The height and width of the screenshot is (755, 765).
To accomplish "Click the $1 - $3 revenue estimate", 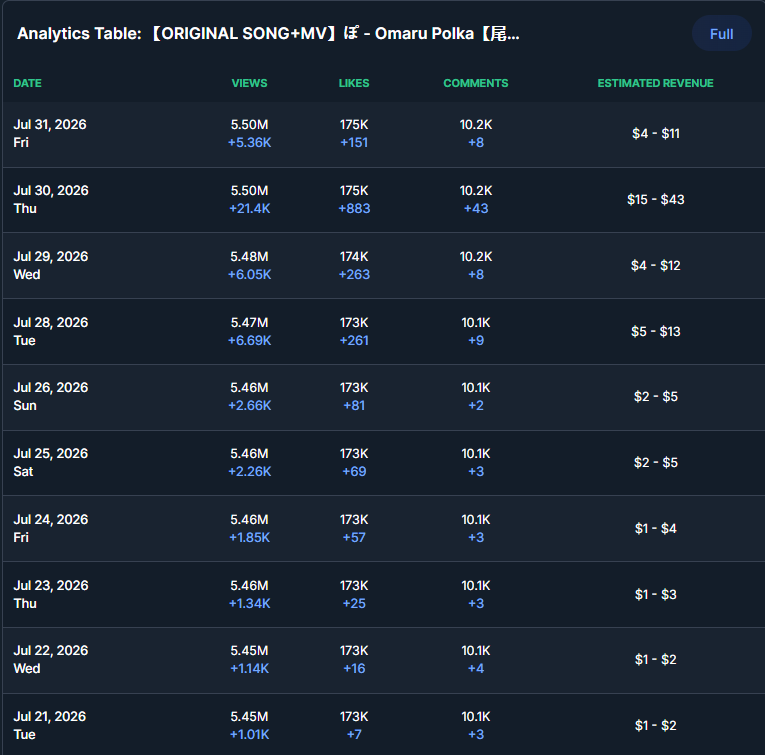I will point(655,594).
